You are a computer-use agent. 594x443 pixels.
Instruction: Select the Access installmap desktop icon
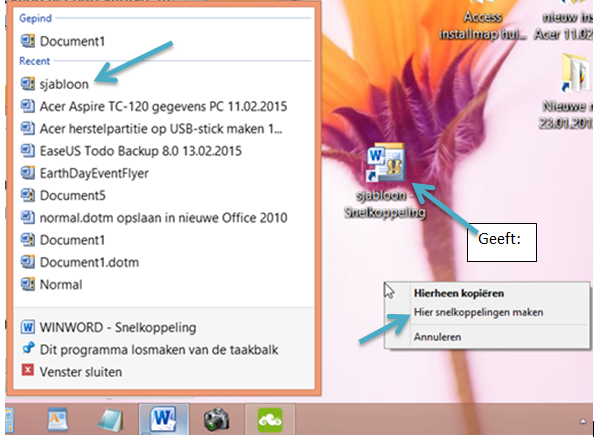pos(482,21)
